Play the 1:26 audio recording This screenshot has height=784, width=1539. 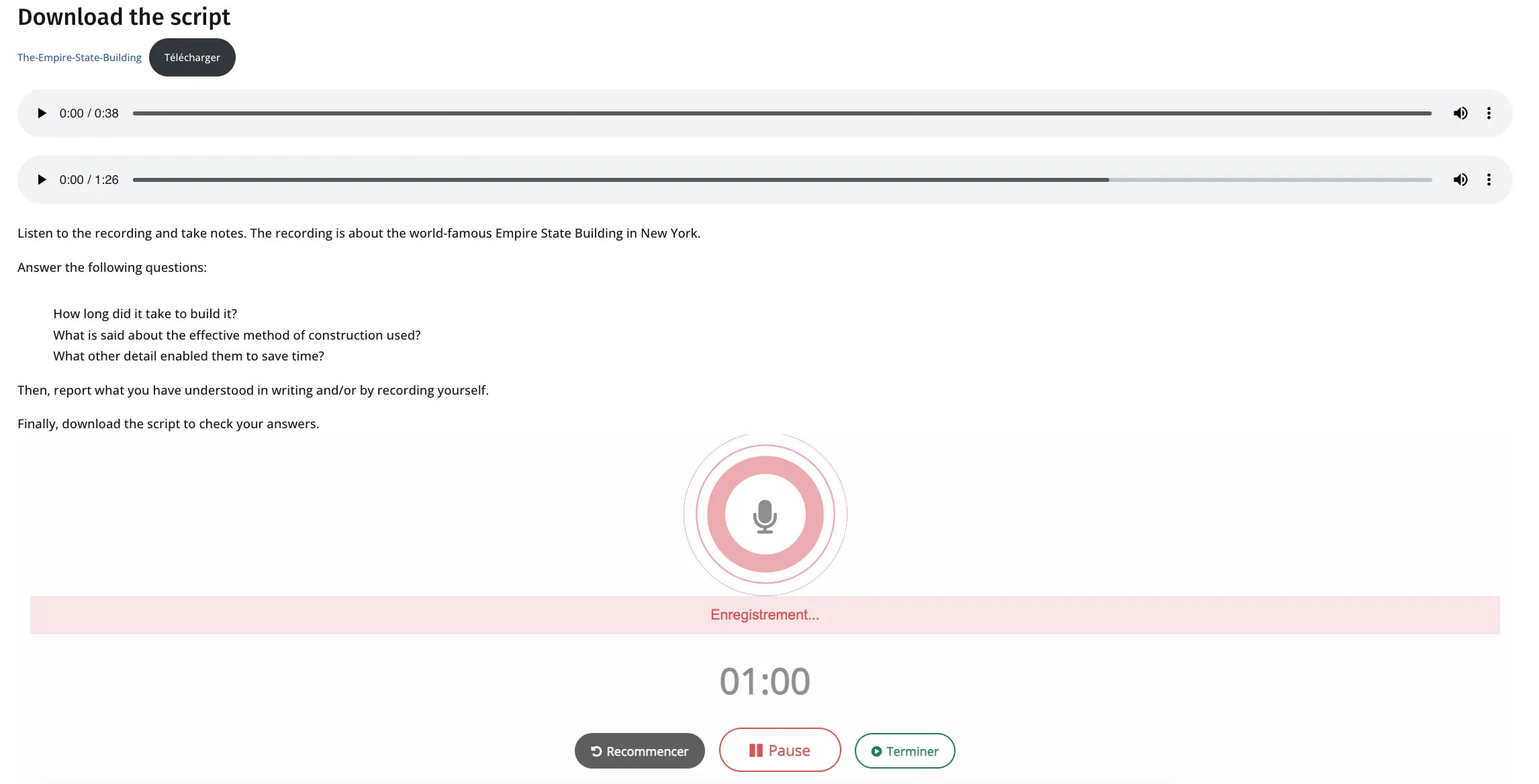[42, 180]
